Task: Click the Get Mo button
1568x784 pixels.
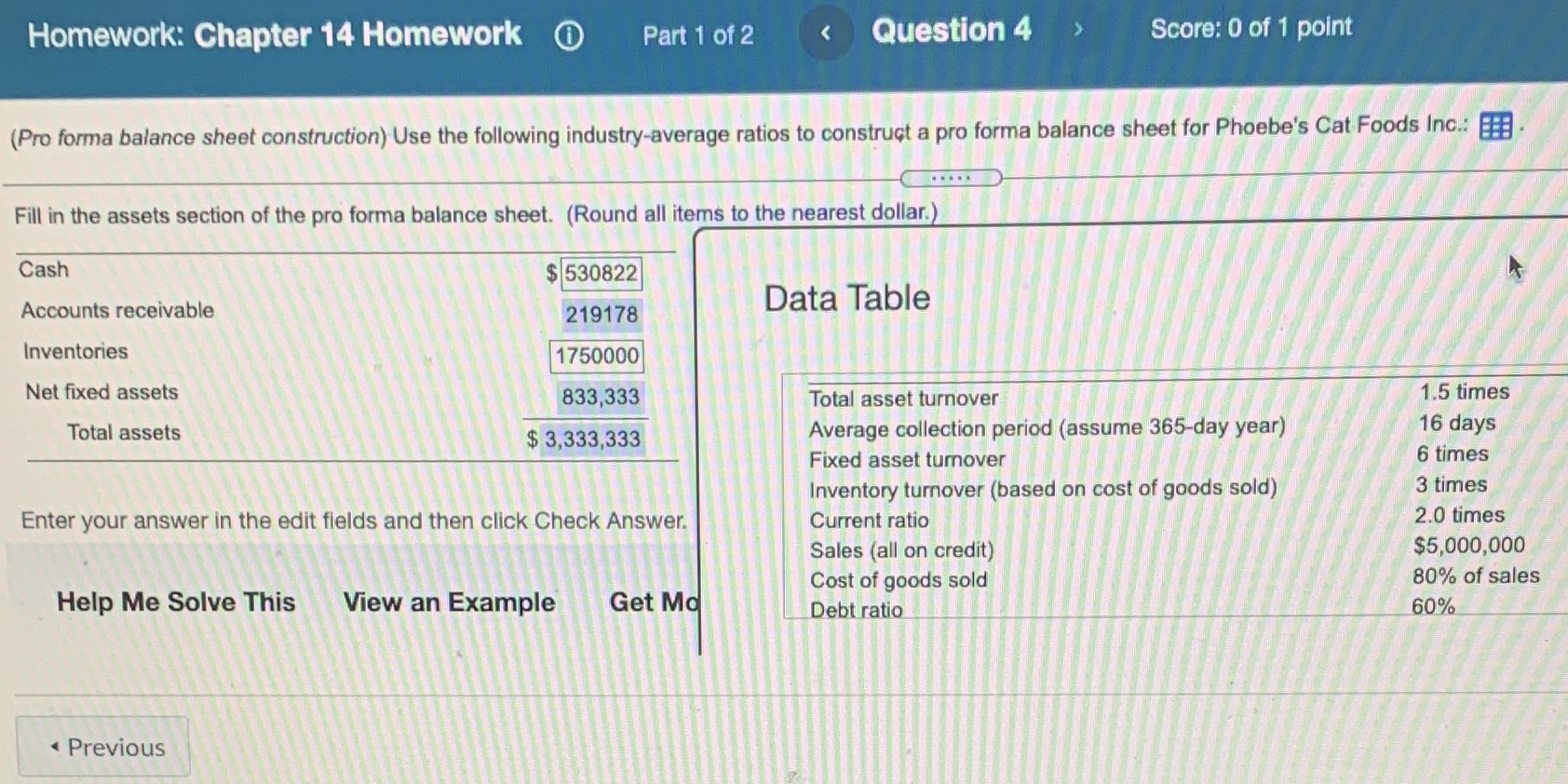Action: (652, 602)
